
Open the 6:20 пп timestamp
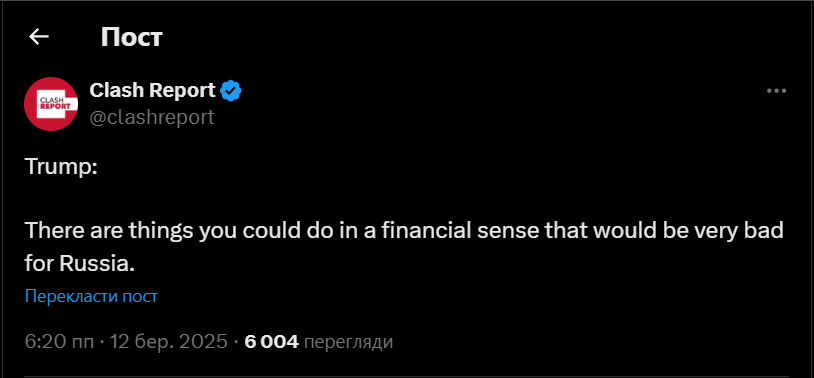tap(60, 342)
